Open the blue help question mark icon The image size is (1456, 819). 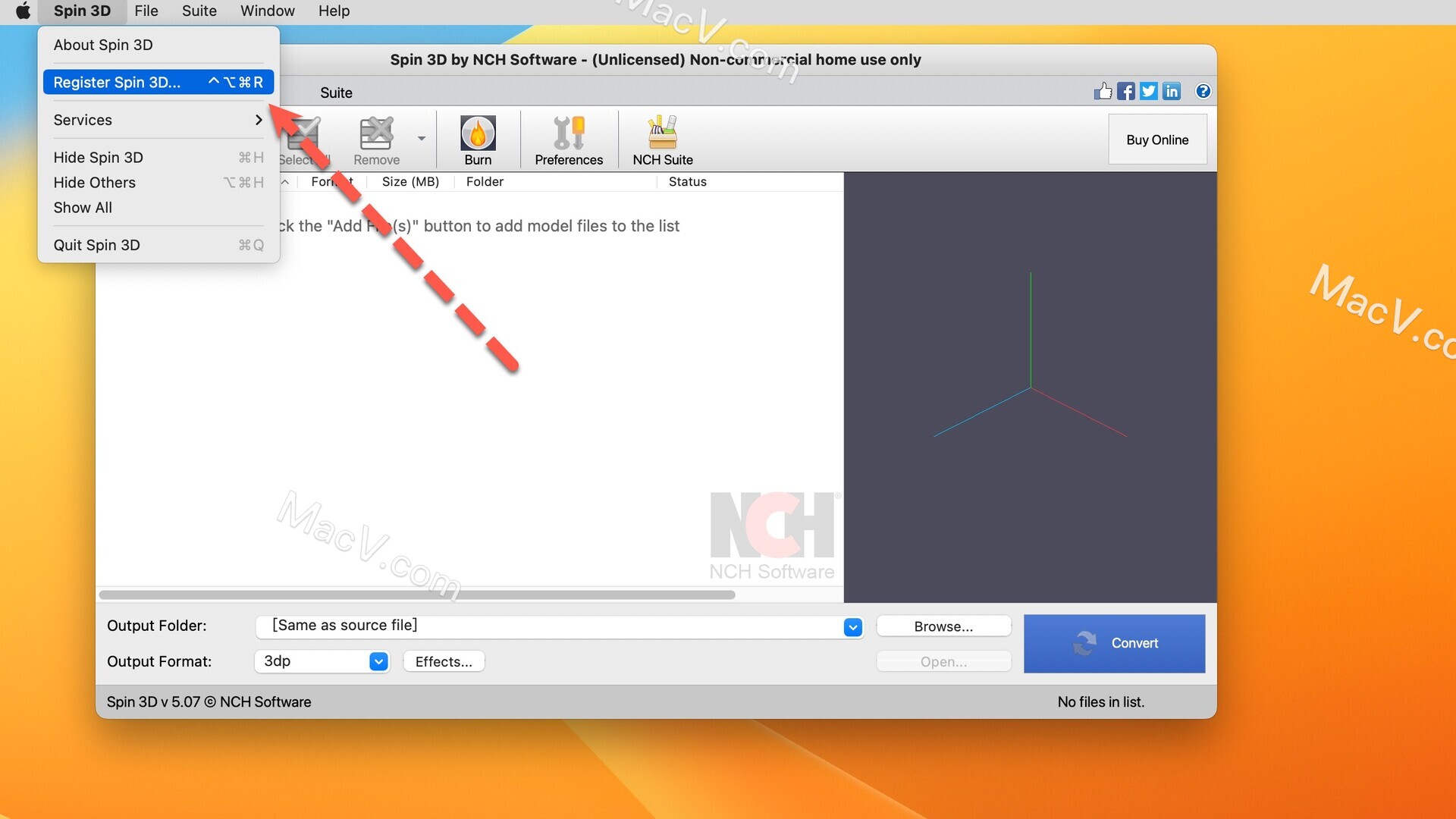coord(1203,91)
